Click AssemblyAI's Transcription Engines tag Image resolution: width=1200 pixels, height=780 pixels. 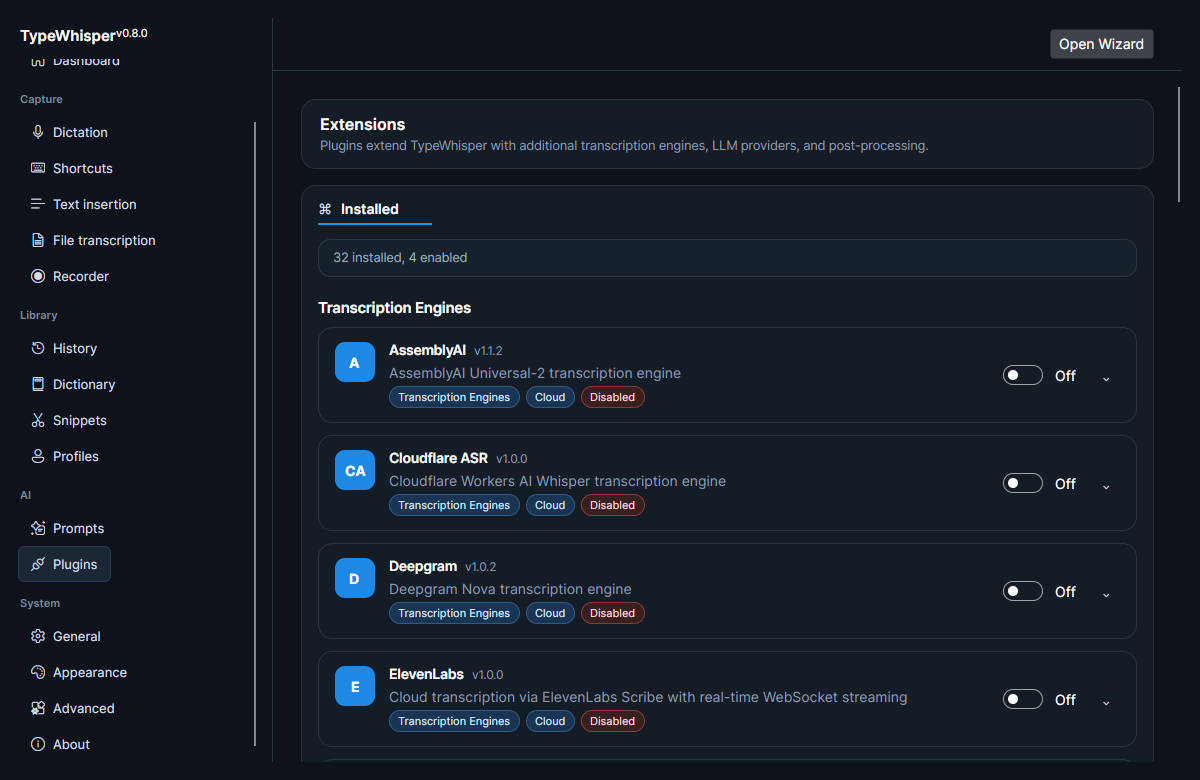click(454, 397)
